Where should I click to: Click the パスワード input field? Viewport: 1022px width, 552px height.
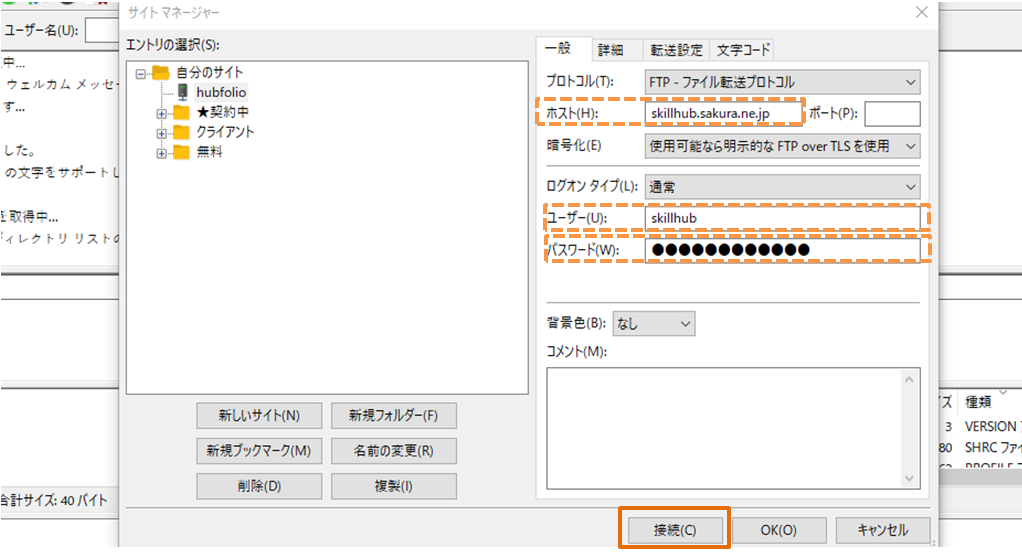click(x=782, y=250)
